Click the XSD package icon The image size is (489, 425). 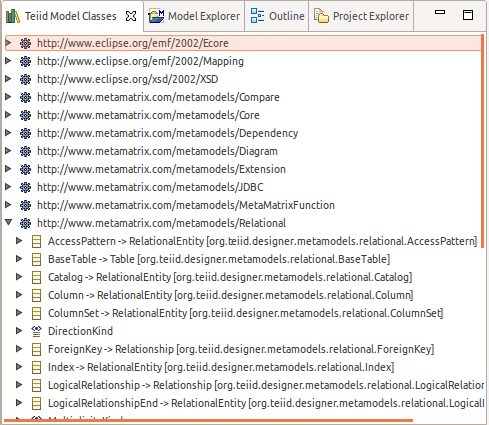(25, 79)
